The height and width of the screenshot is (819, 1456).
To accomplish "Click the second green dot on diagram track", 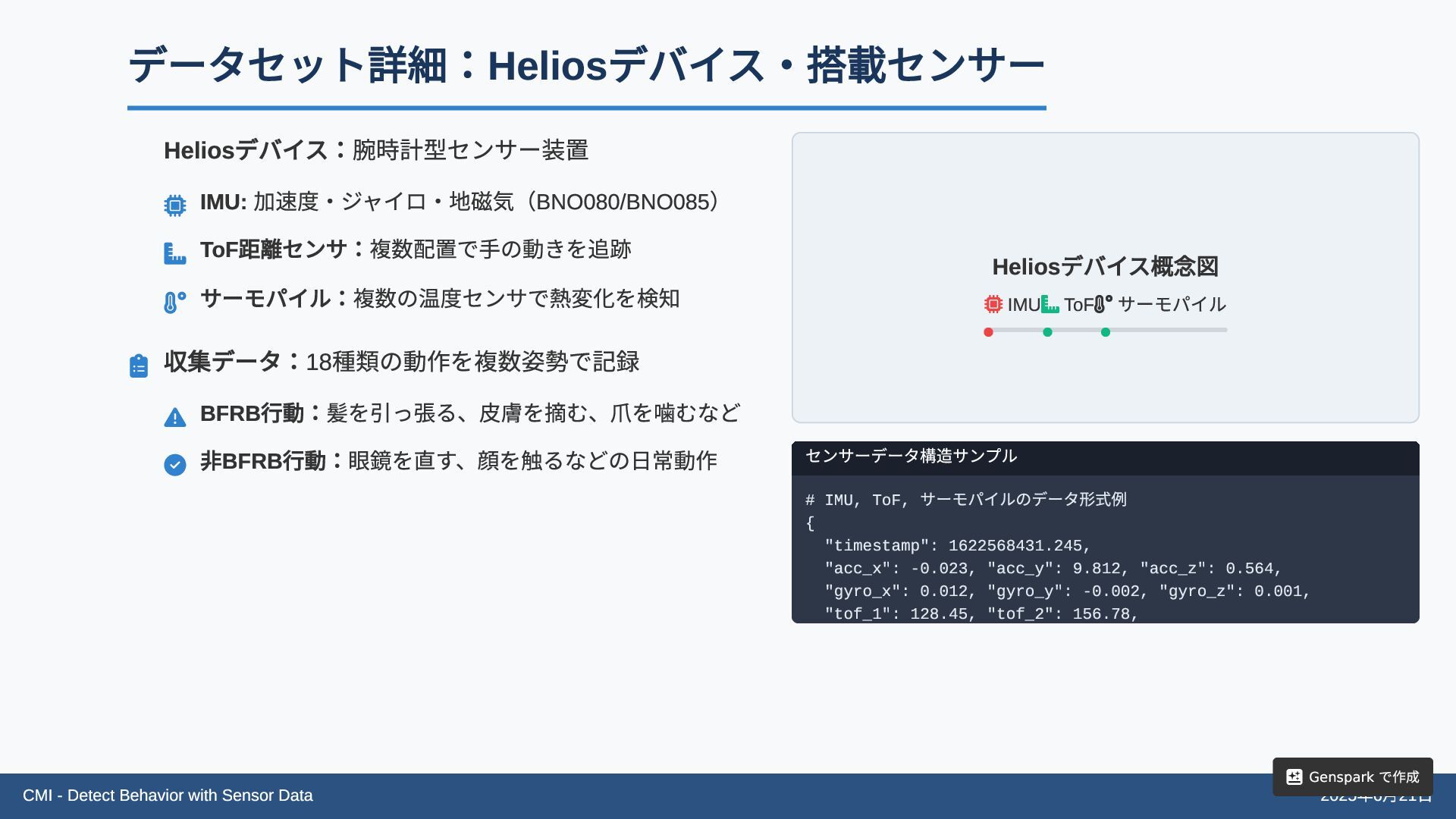I will coord(1106,332).
